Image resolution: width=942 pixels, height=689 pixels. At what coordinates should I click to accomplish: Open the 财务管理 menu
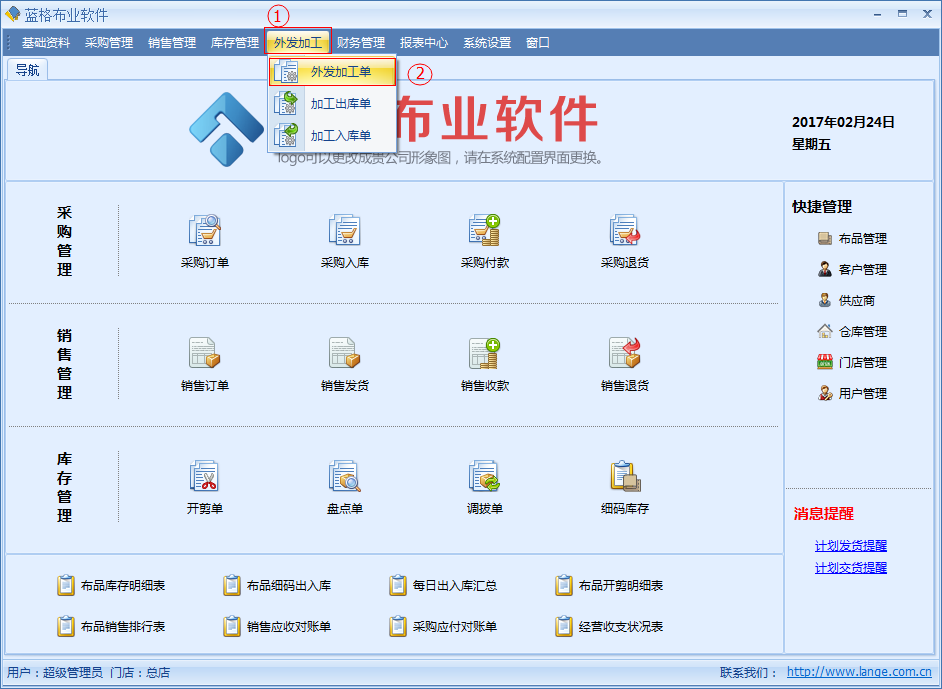(x=360, y=43)
